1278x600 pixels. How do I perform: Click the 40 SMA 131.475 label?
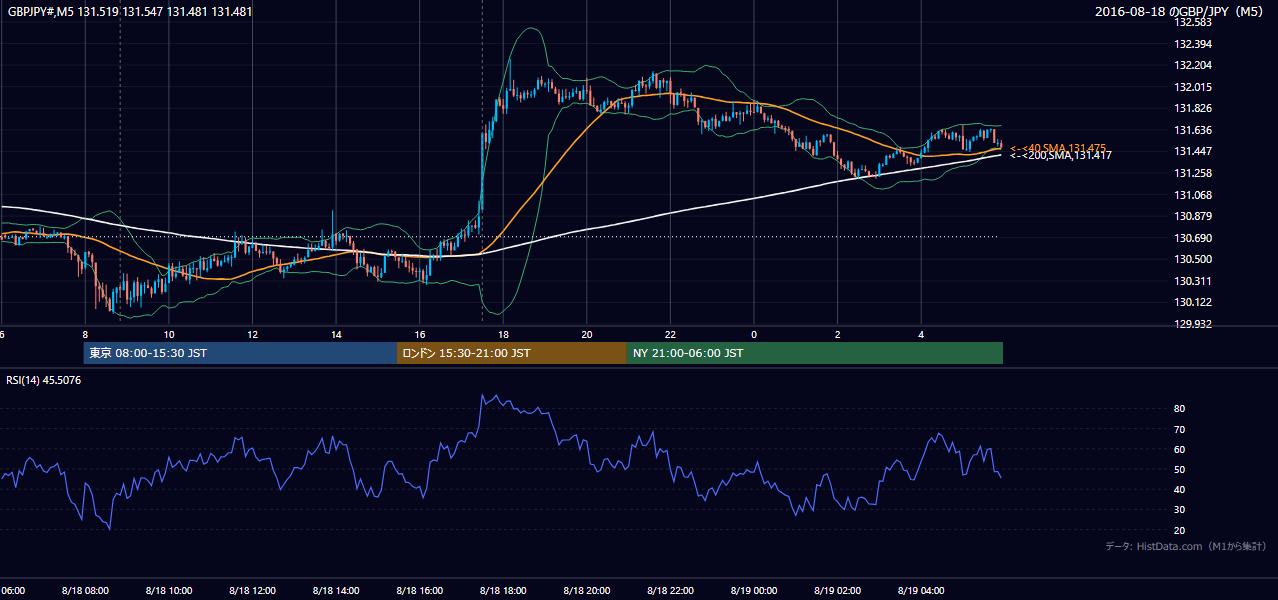1058,147
